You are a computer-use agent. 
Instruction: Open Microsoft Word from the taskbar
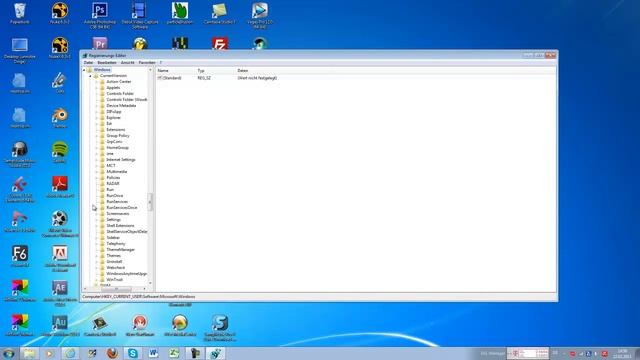tap(153, 353)
